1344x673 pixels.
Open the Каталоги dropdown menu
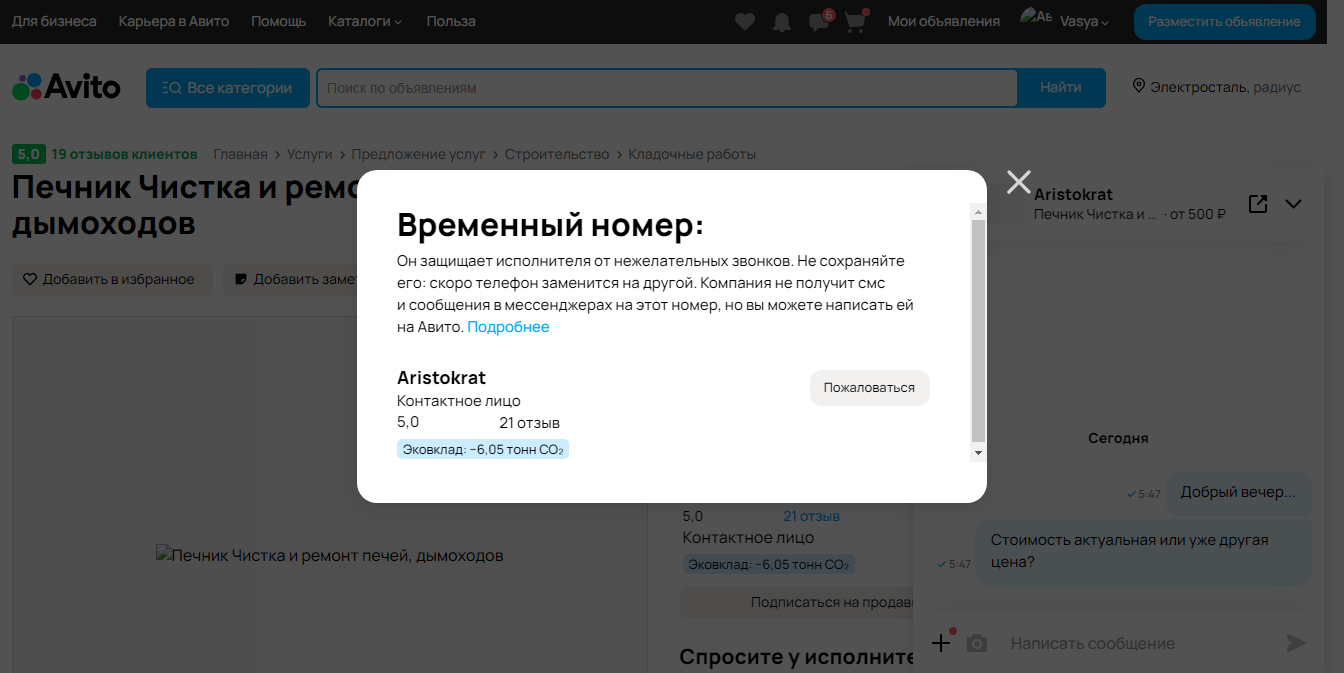(x=365, y=21)
